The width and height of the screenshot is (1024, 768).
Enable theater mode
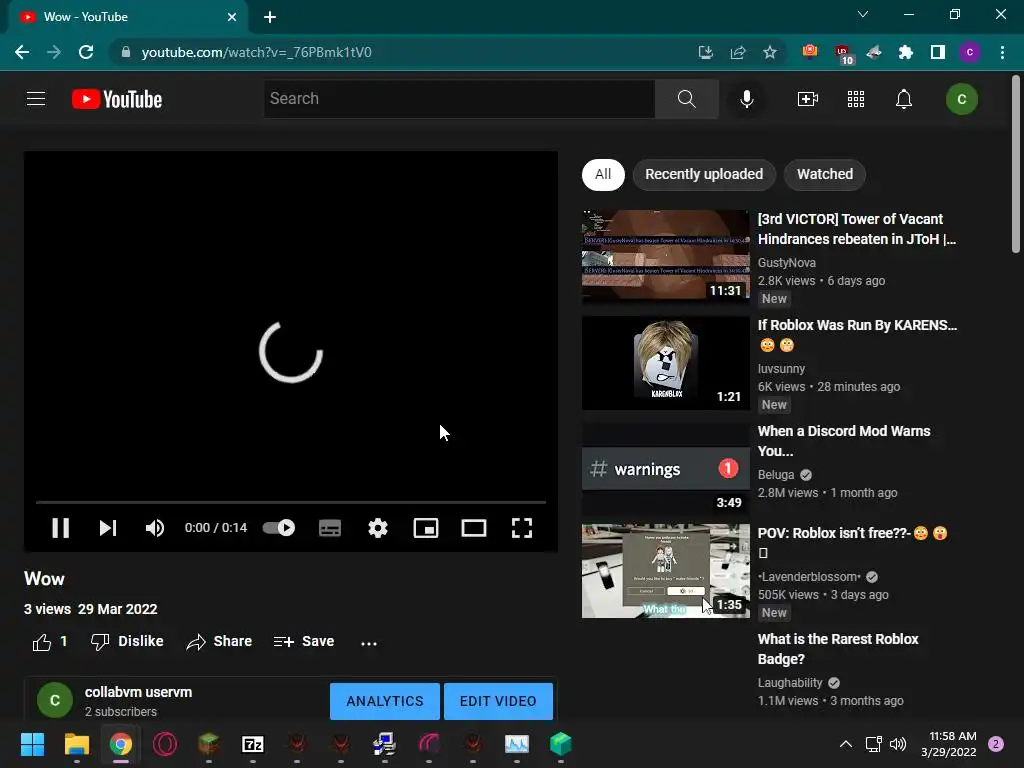[473, 528]
